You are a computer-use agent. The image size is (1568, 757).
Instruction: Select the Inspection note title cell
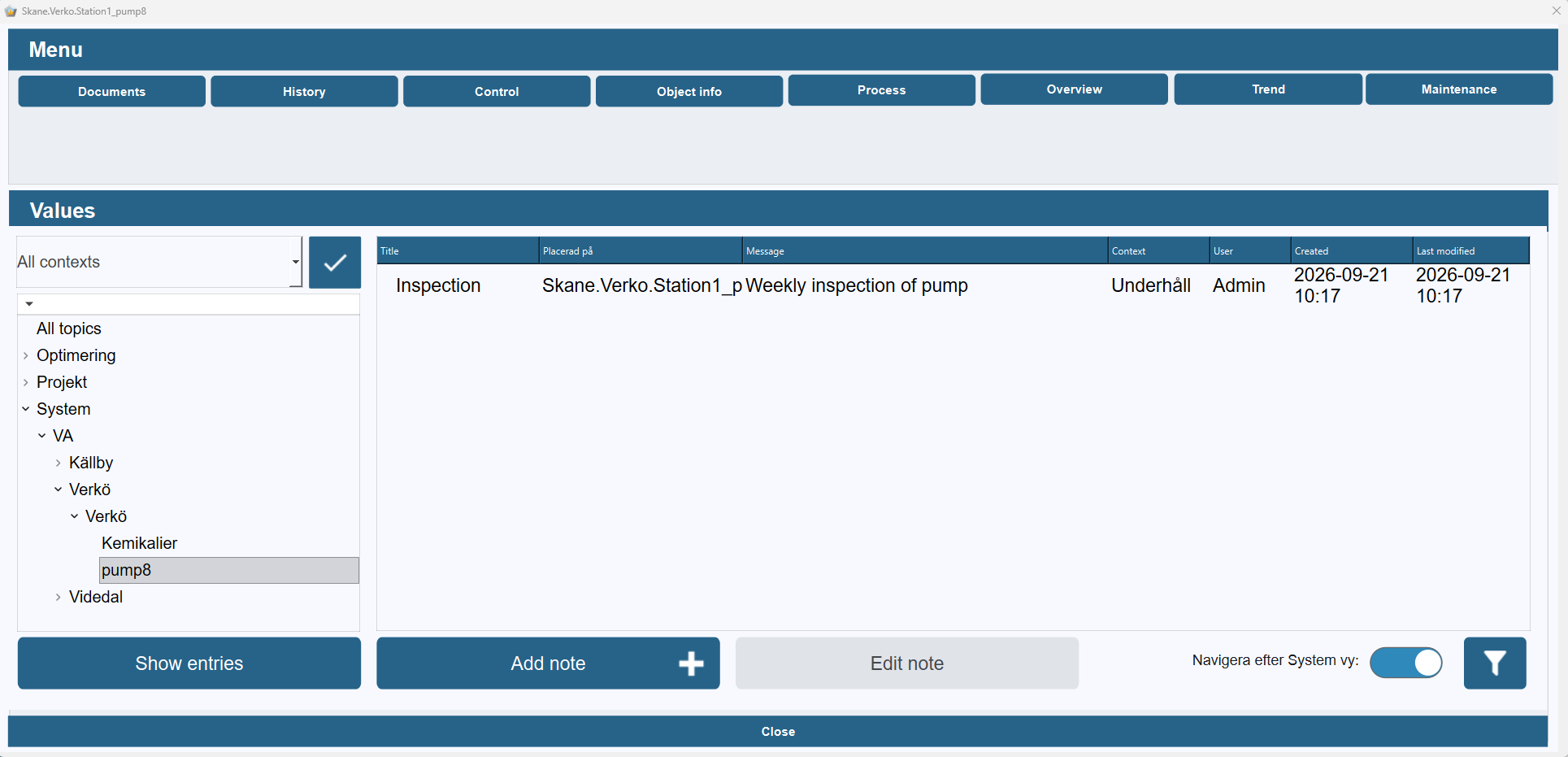438,285
